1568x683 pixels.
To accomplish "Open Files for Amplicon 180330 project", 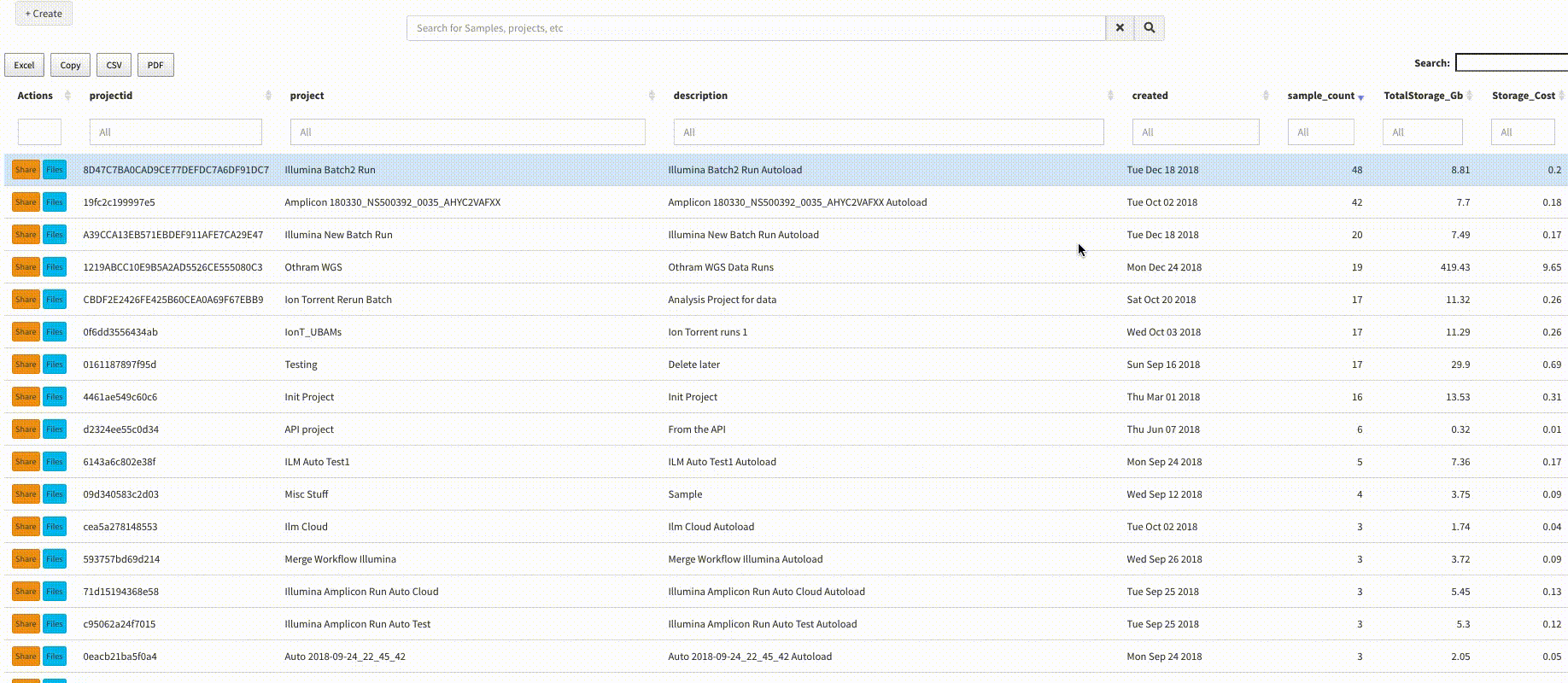I will [55, 202].
